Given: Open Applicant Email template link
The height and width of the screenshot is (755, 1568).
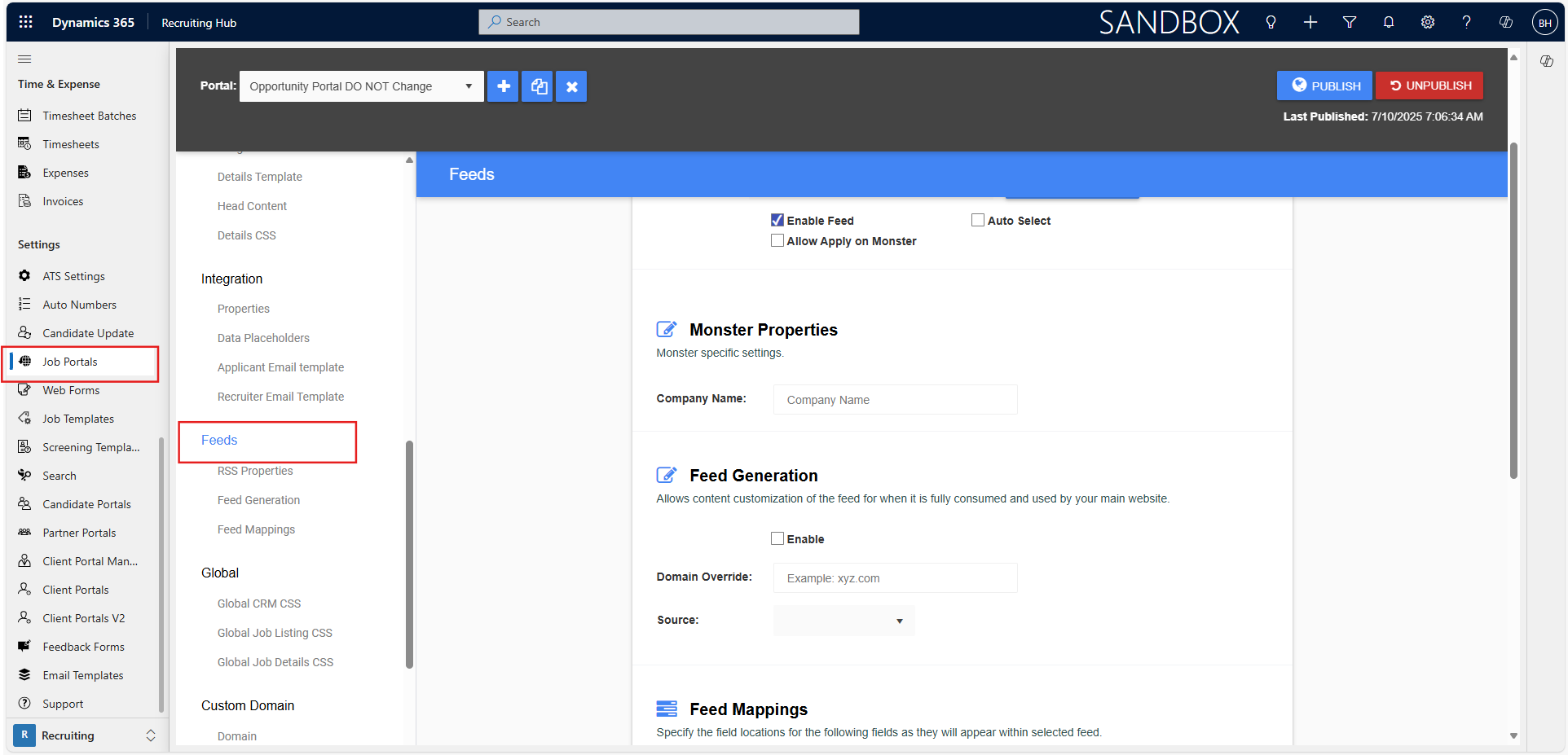Looking at the screenshot, I should 280,367.
